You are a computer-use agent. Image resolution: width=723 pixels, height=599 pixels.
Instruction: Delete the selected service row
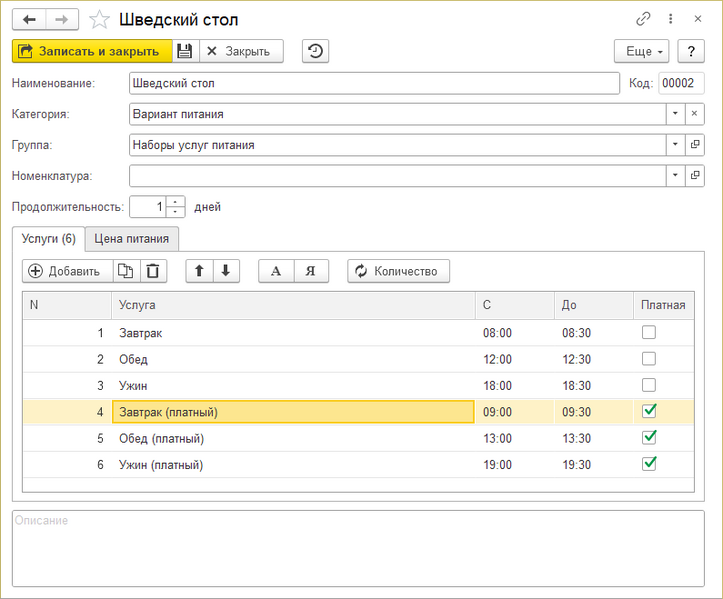tap(152, 271)
